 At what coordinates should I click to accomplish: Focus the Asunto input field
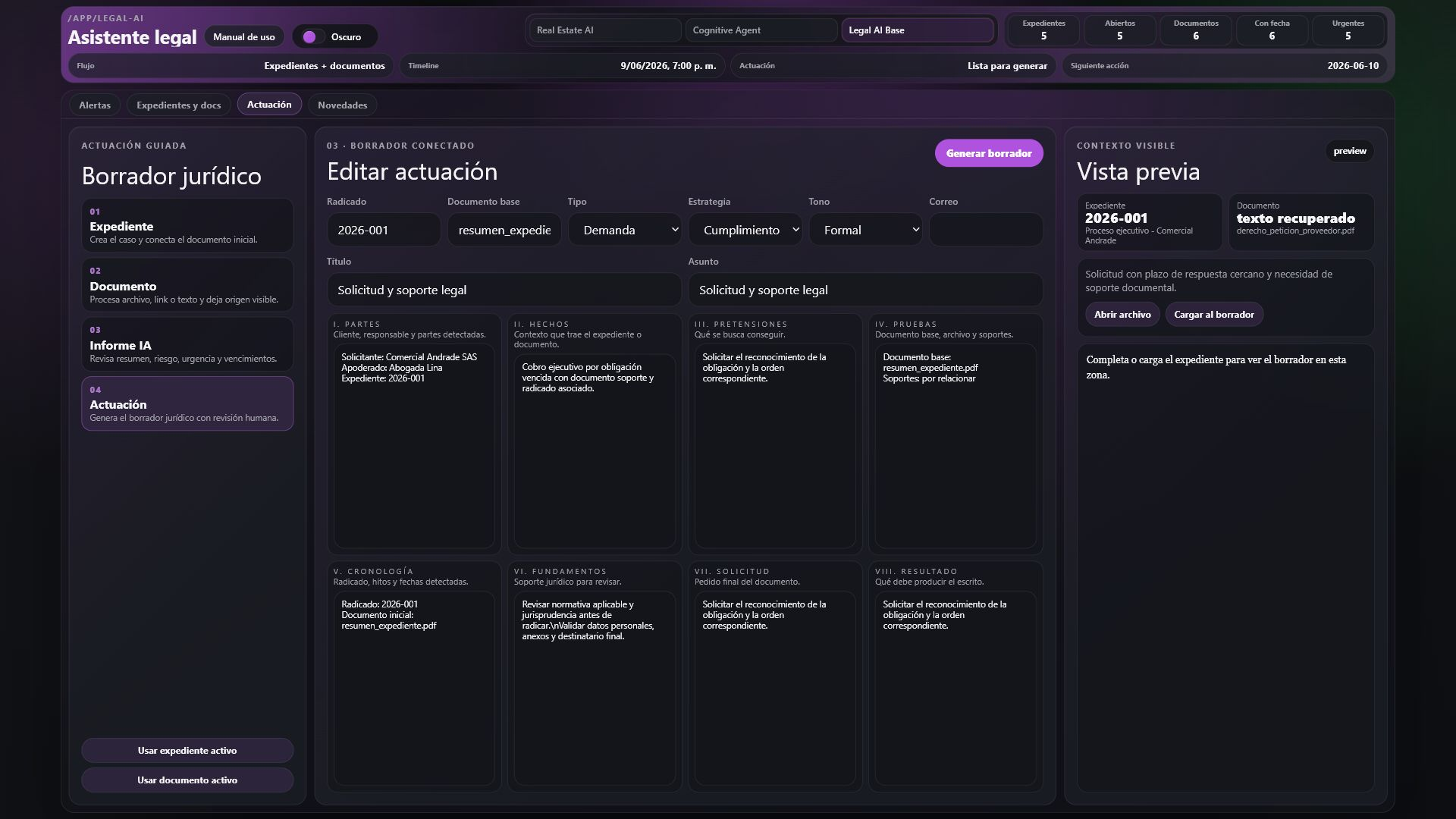865,290
